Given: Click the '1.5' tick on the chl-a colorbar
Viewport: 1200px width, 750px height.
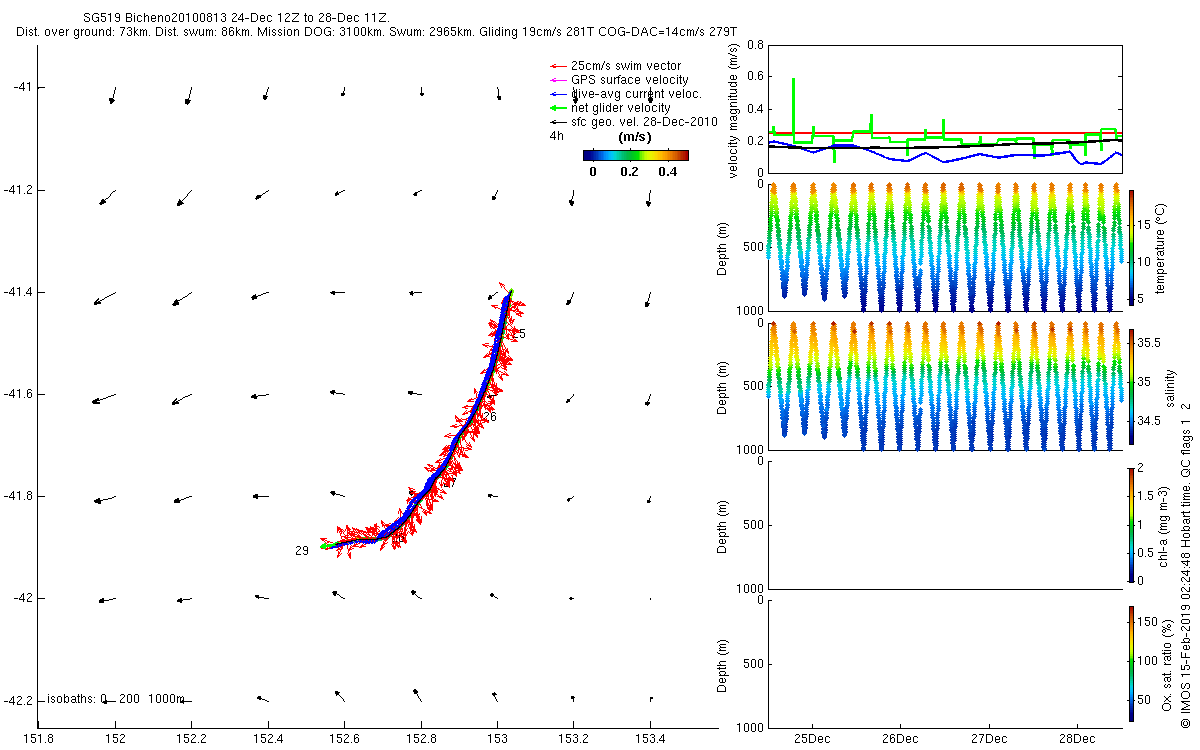Looking at the screenshot, I should 1147,495.
